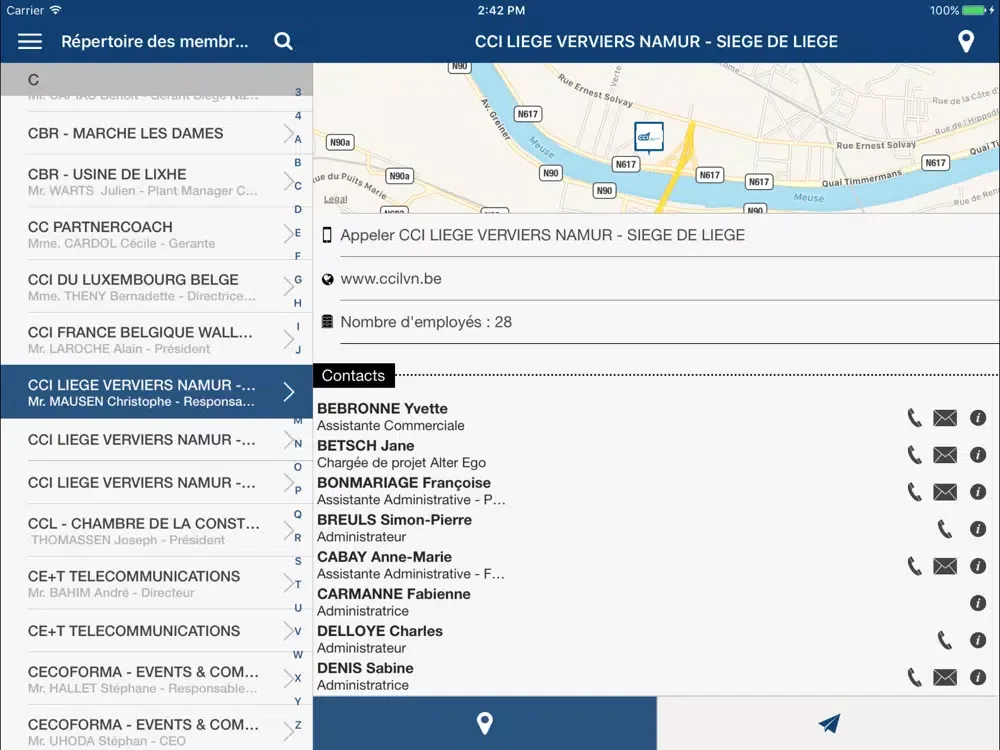Open CC PARTNERCOACH chevron

click(289, 235)
